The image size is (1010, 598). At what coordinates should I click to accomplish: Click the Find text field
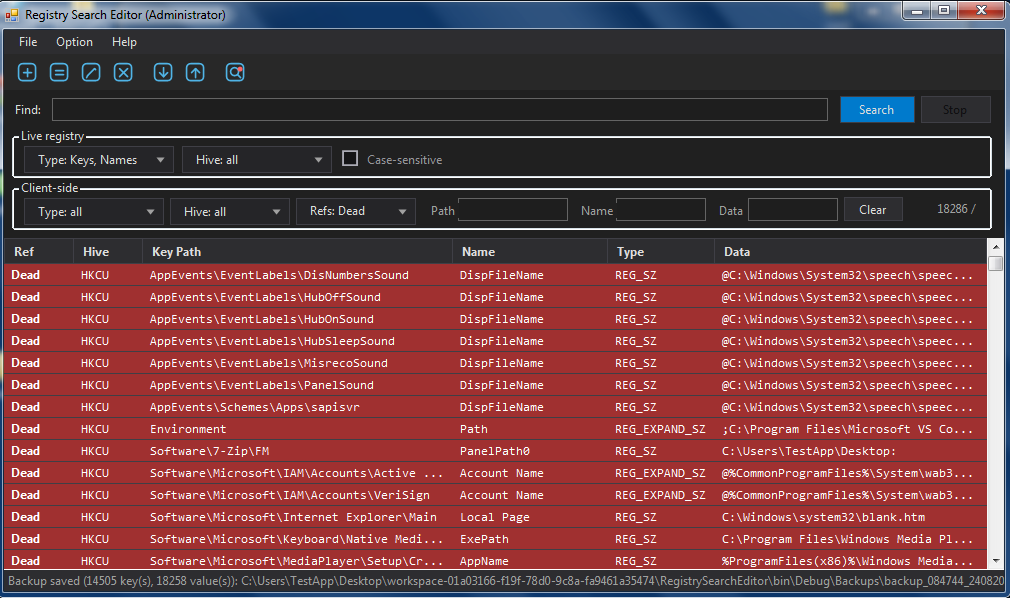[440, 110]
